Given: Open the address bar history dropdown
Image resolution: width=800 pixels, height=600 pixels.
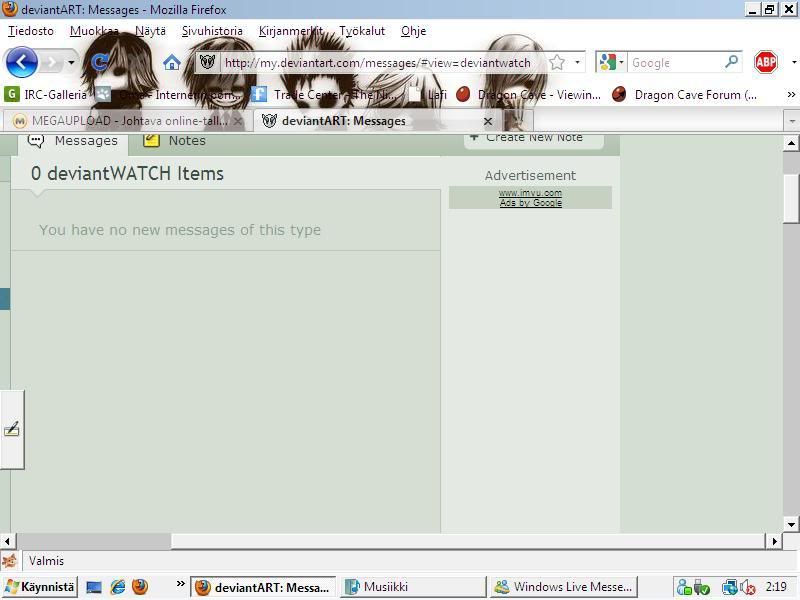Looking at the screenshot, I should click(577, 63).
